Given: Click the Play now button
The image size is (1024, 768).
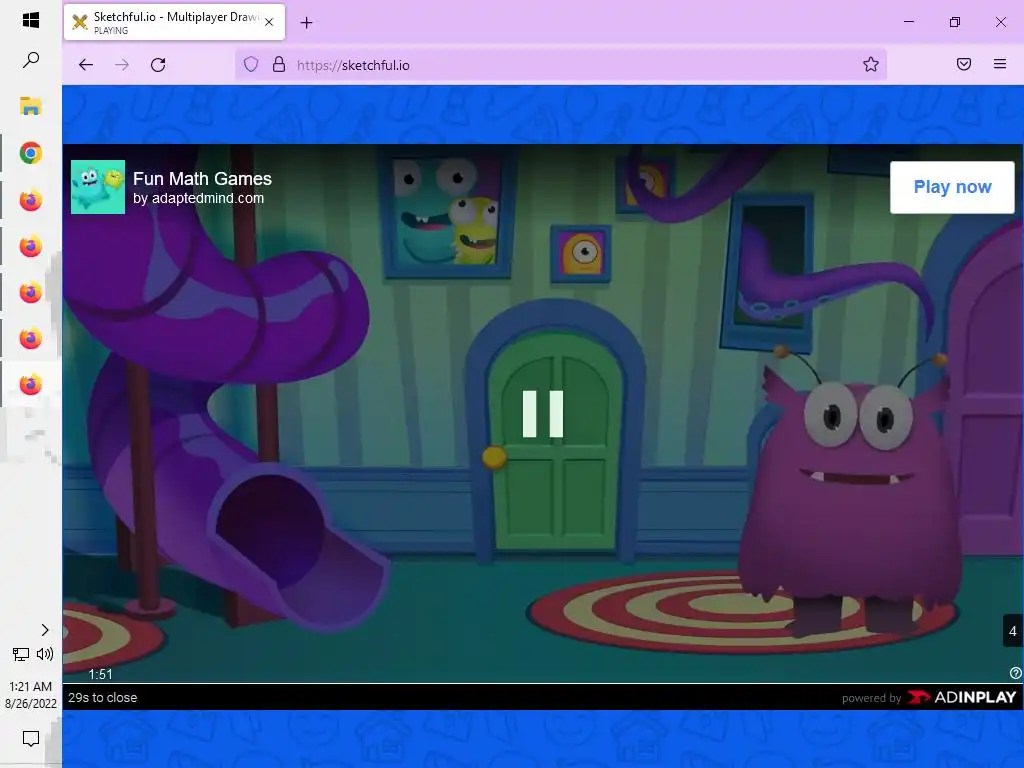Looking at the screenshot, I should [952, 187].
